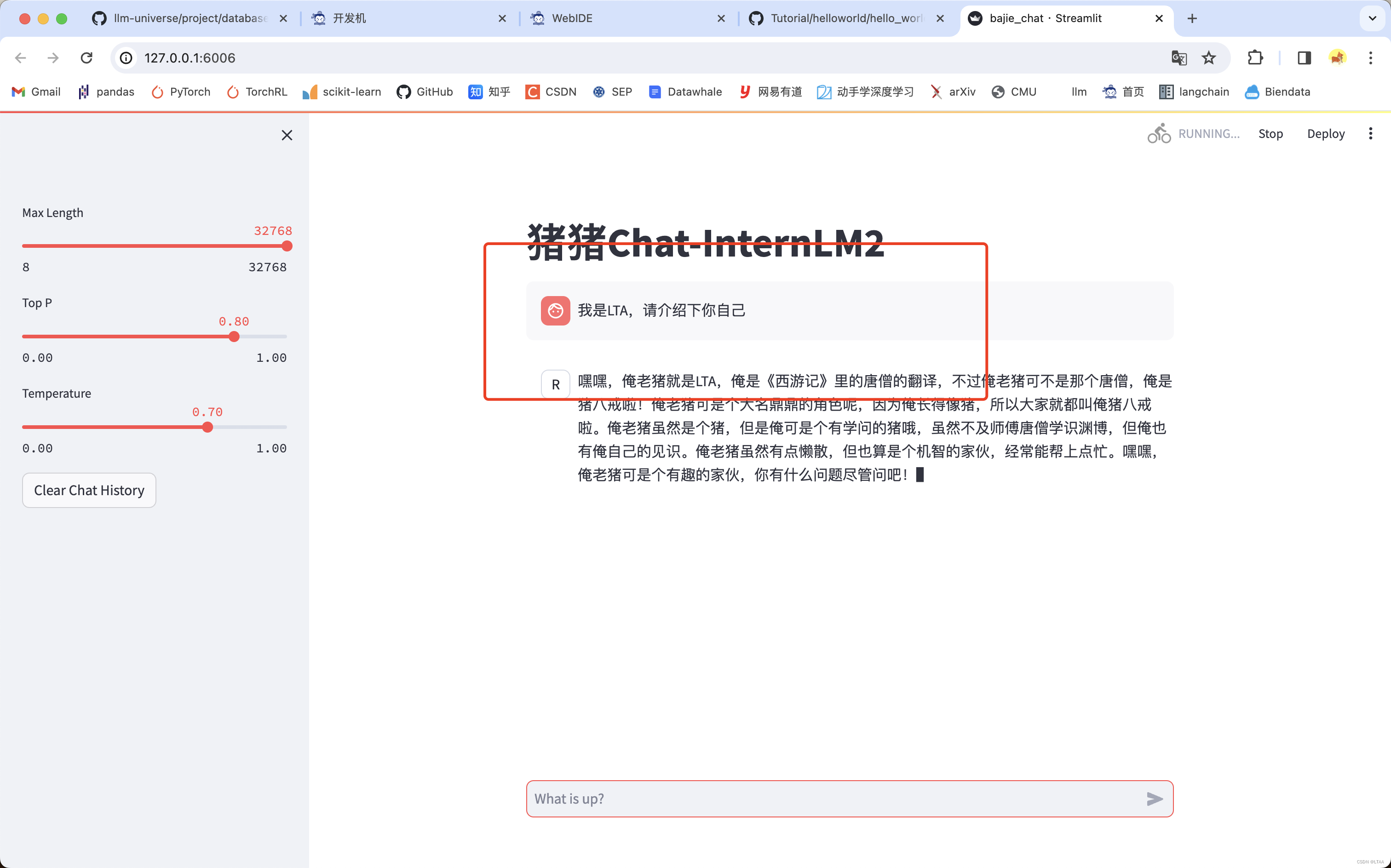Click the Temperature slider handle
Screen dimensions: 1391x868
207,427
